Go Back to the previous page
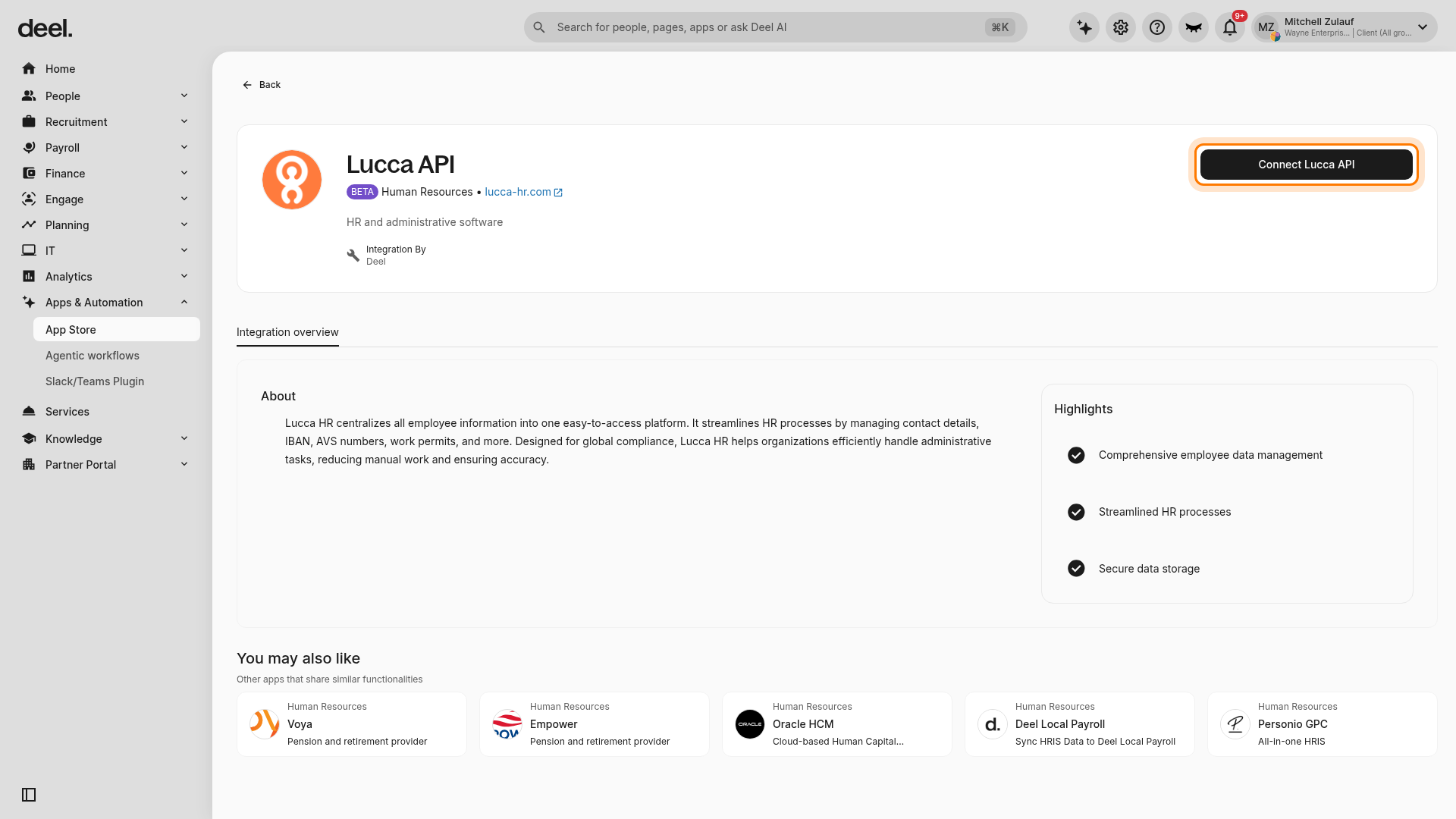 pyautogui.click(x=262, y=85)
